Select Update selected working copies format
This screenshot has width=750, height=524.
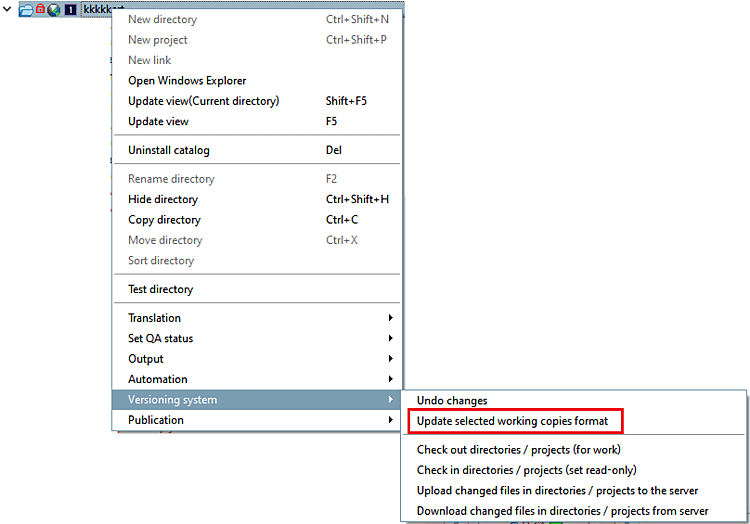click(x=512, y=421)
